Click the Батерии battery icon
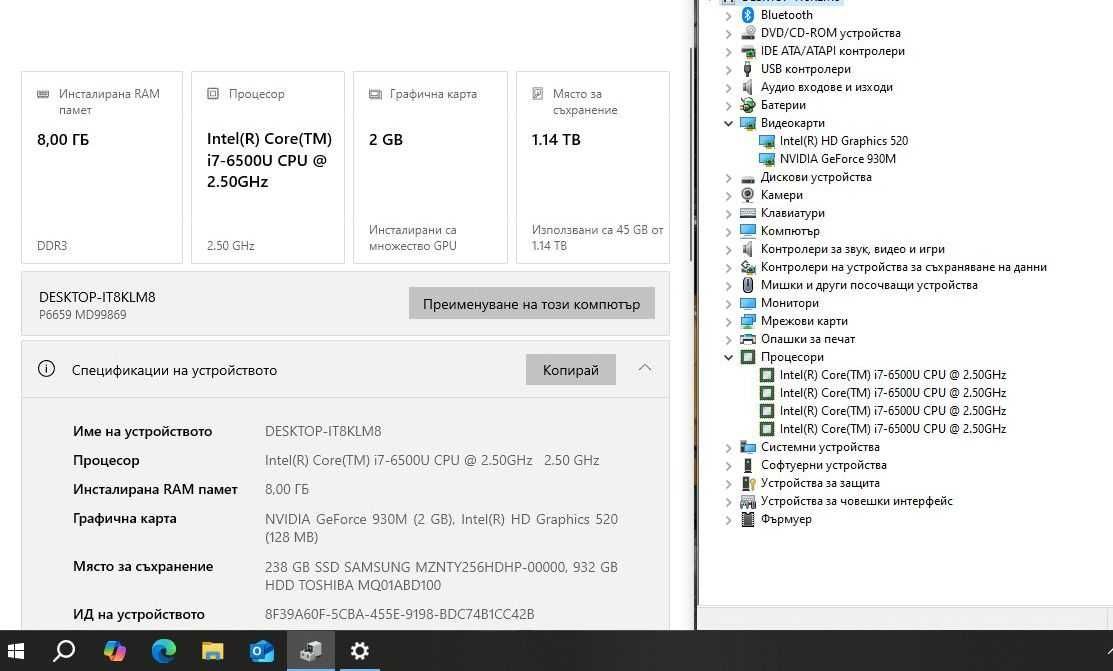This screenshot has width=1113, height=671. pos(747,105)
